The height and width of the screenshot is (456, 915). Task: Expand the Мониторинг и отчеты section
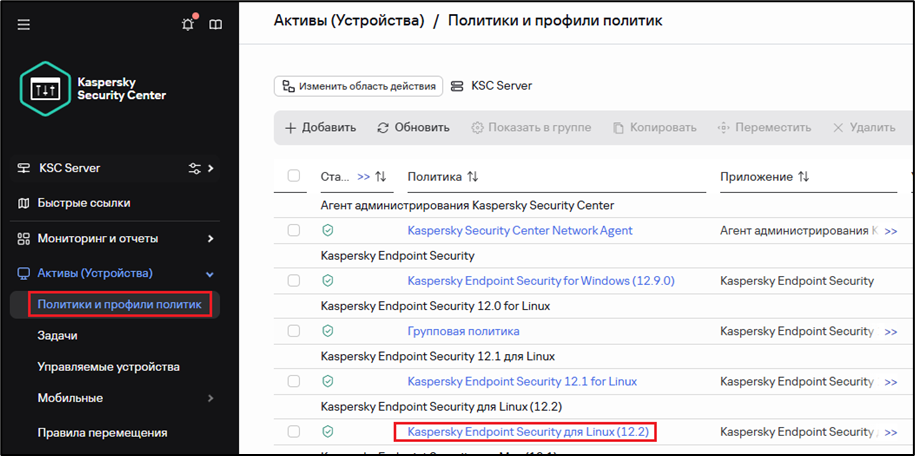click(211, 239)
